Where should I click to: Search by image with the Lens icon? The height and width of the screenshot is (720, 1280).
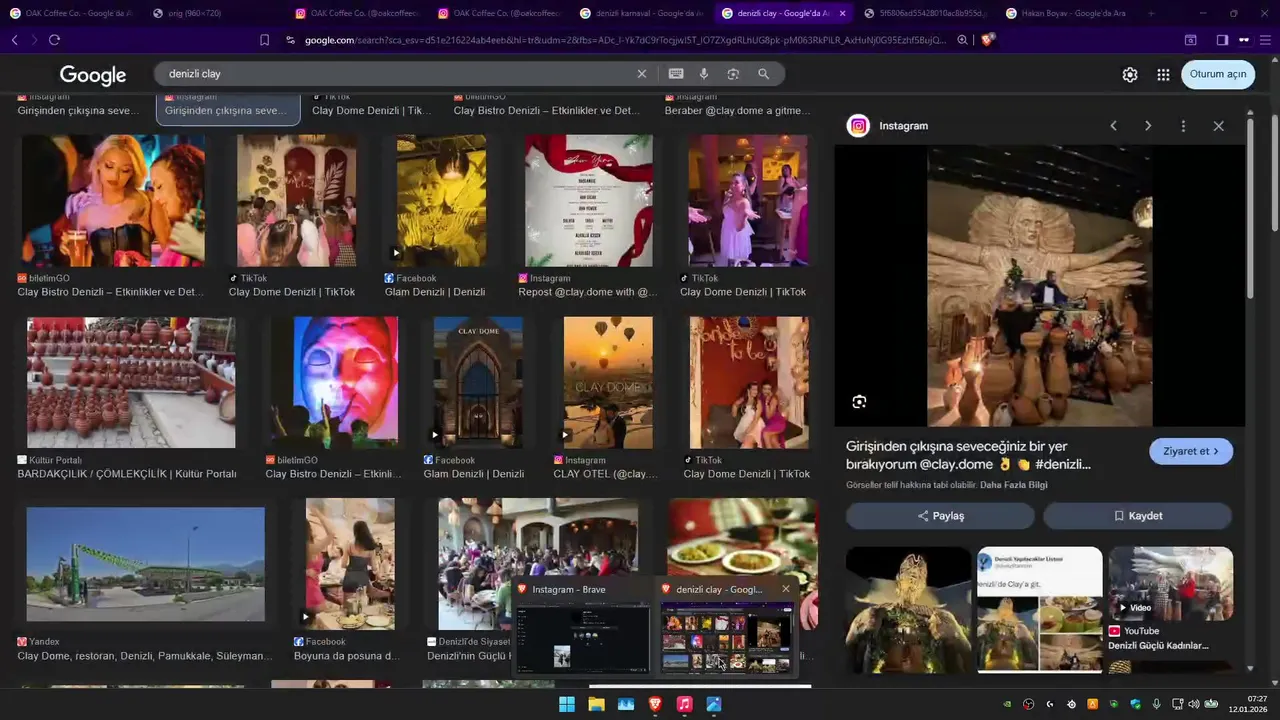733,74
